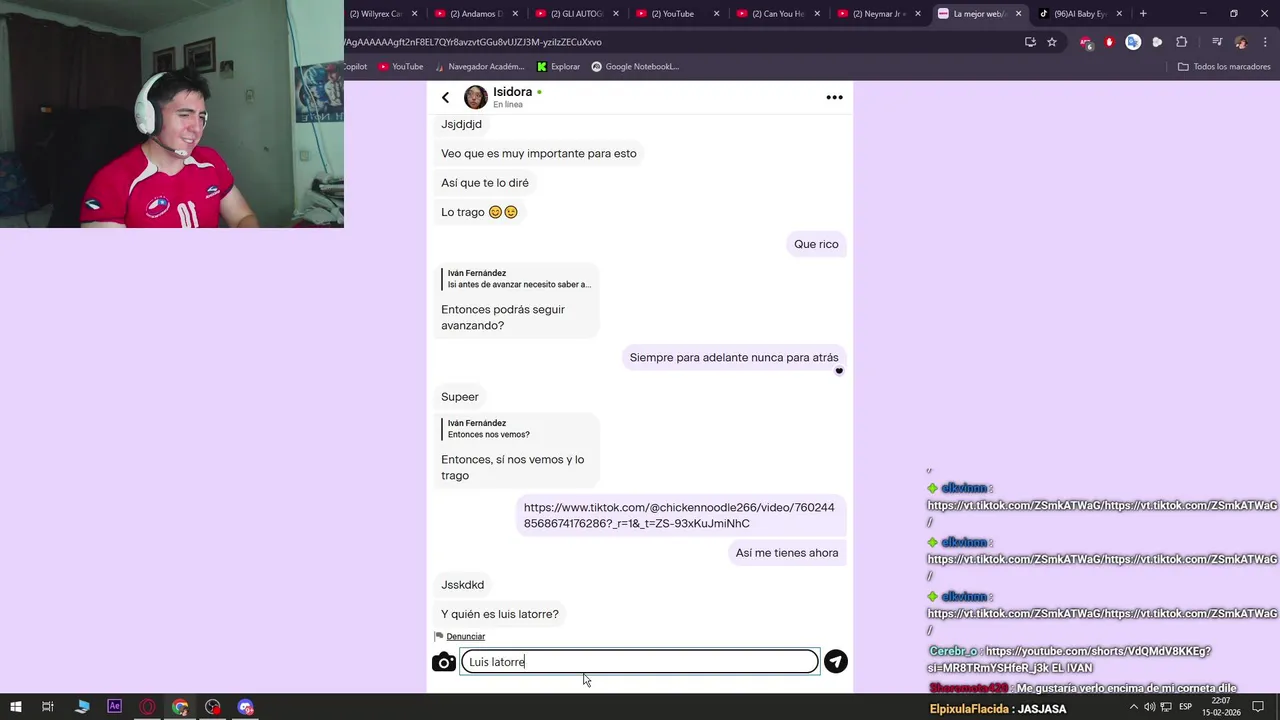Click the red shield extension icon
The height and width of the screenshot is (720, 1280).
(1109, 42)
